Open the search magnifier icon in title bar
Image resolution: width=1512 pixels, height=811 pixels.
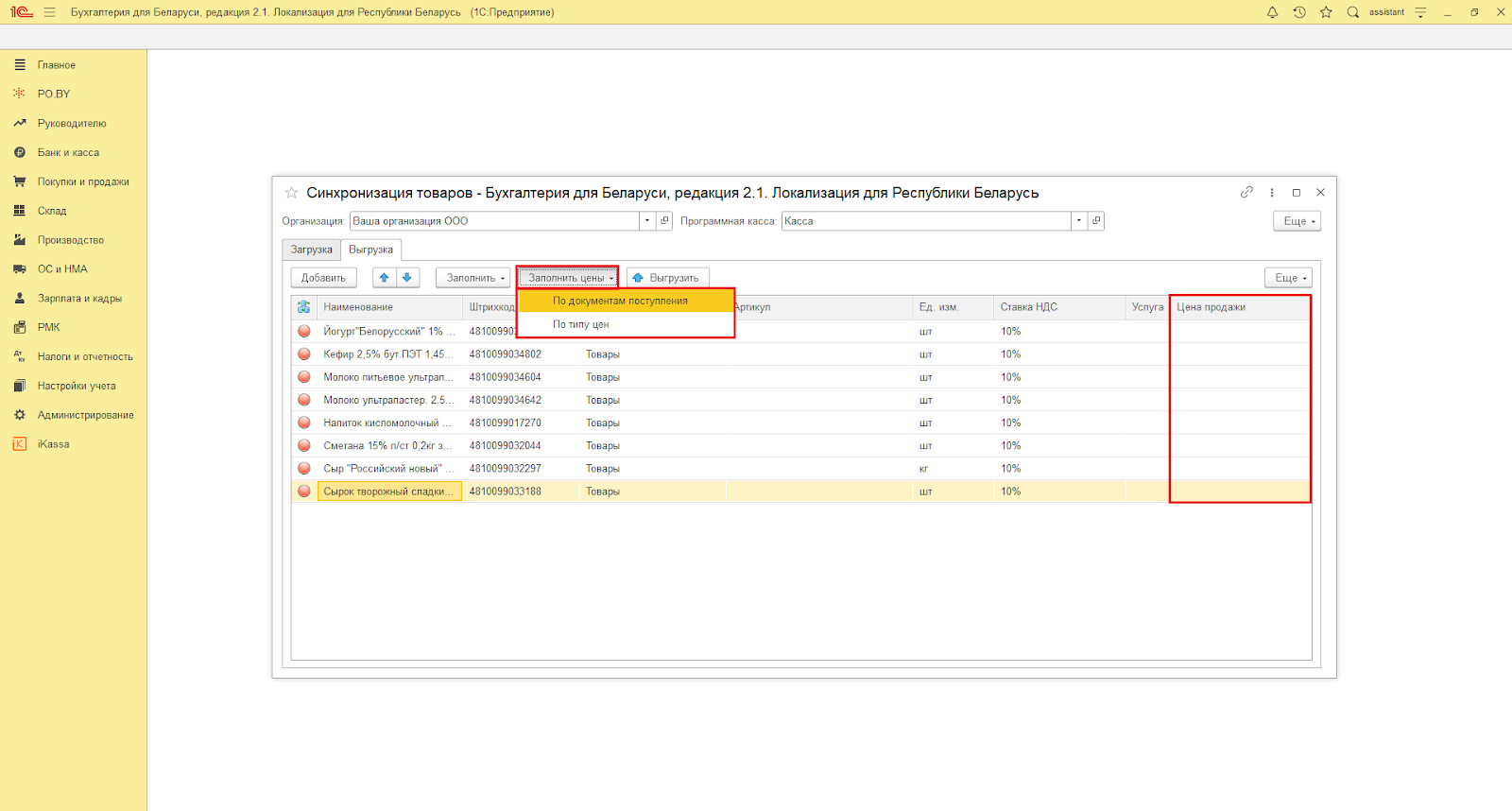click(x=1352, y=12)
